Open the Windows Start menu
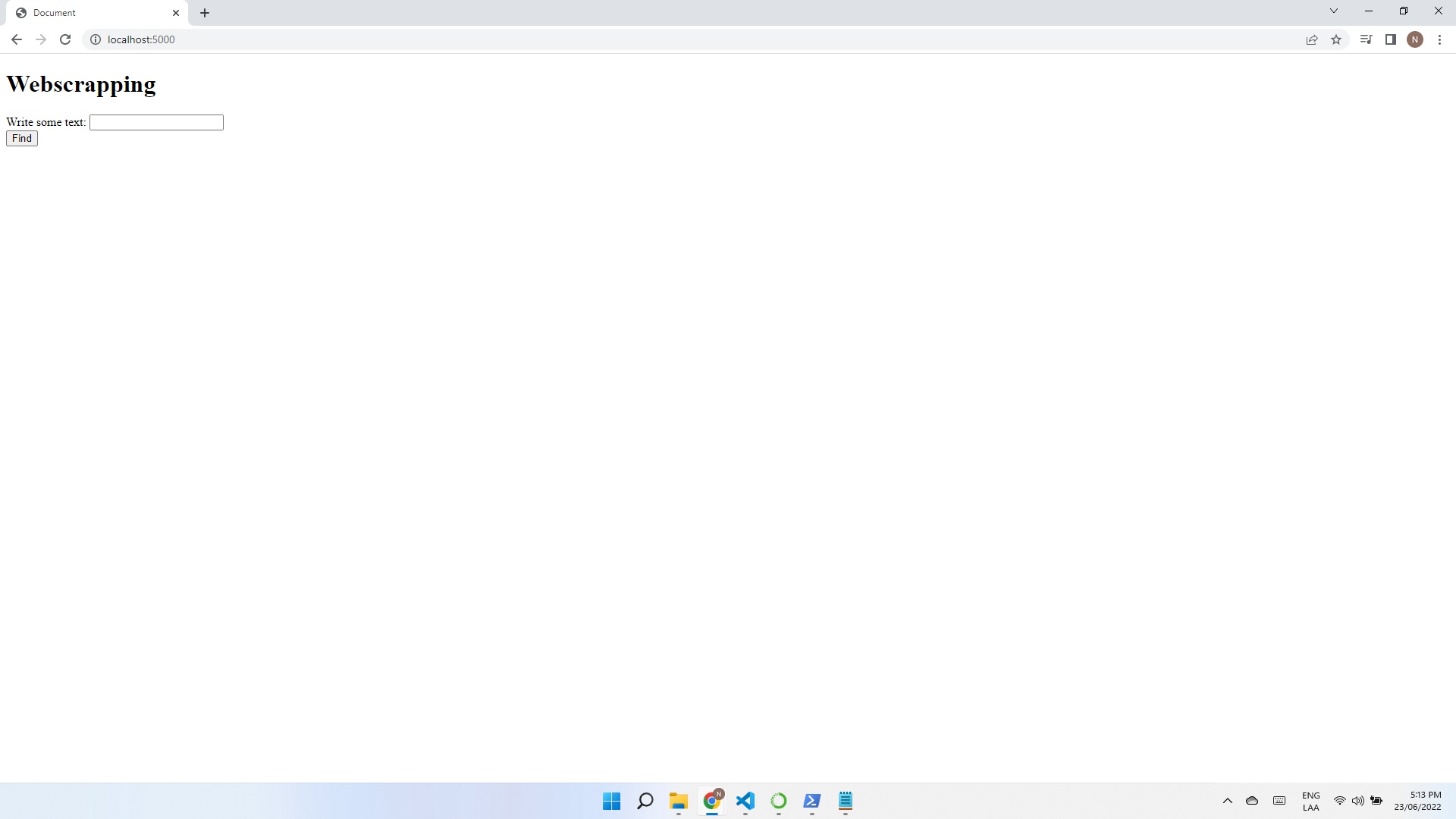This screenshot has width=1456, height=819. [x=611, y=801]
